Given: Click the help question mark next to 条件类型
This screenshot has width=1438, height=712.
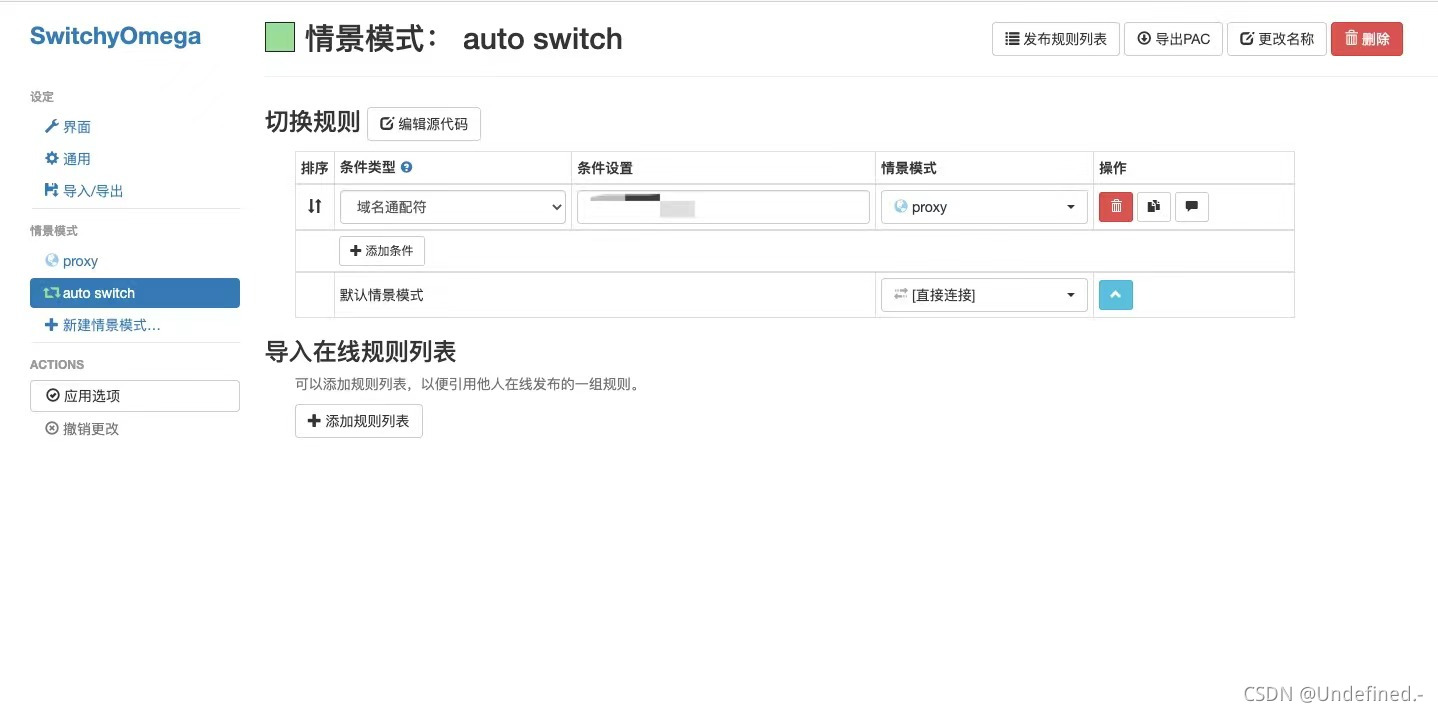Looking at the screenshot, I should (407, 168).
